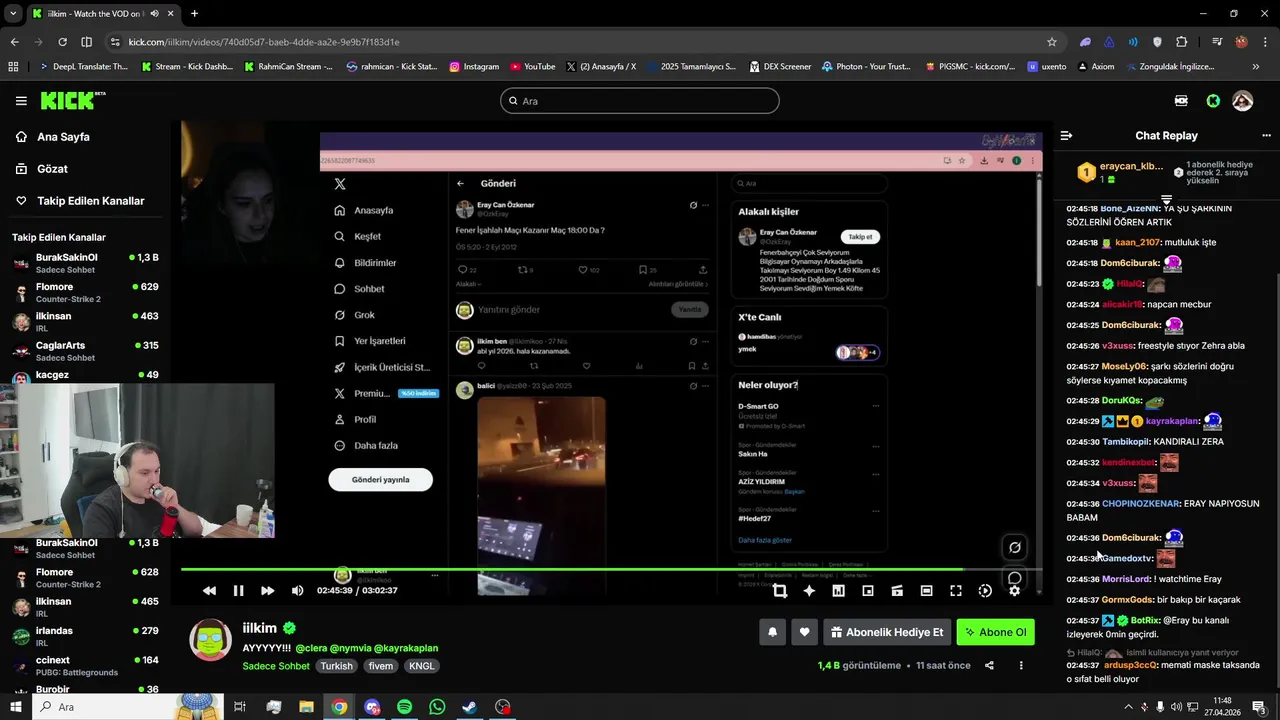Follow channel with the heart button

click(x=804, y=632)
